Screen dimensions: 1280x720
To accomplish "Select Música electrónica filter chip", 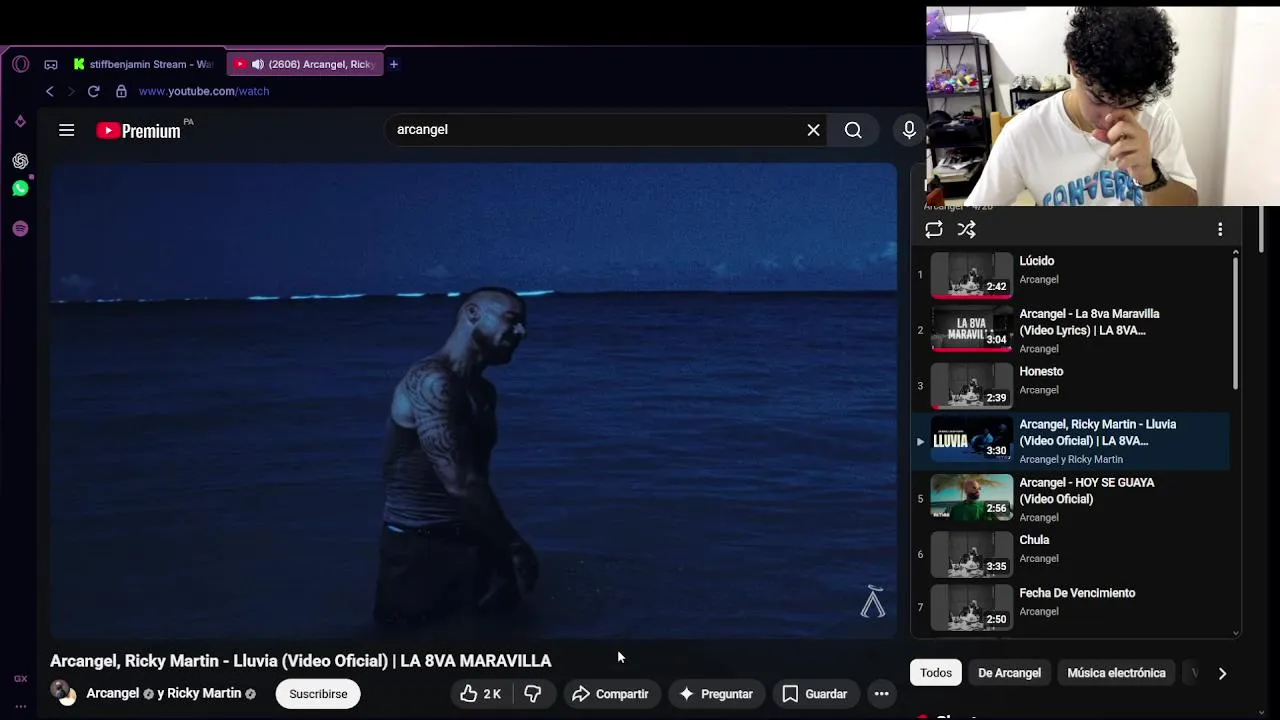I will (1116, 673).
